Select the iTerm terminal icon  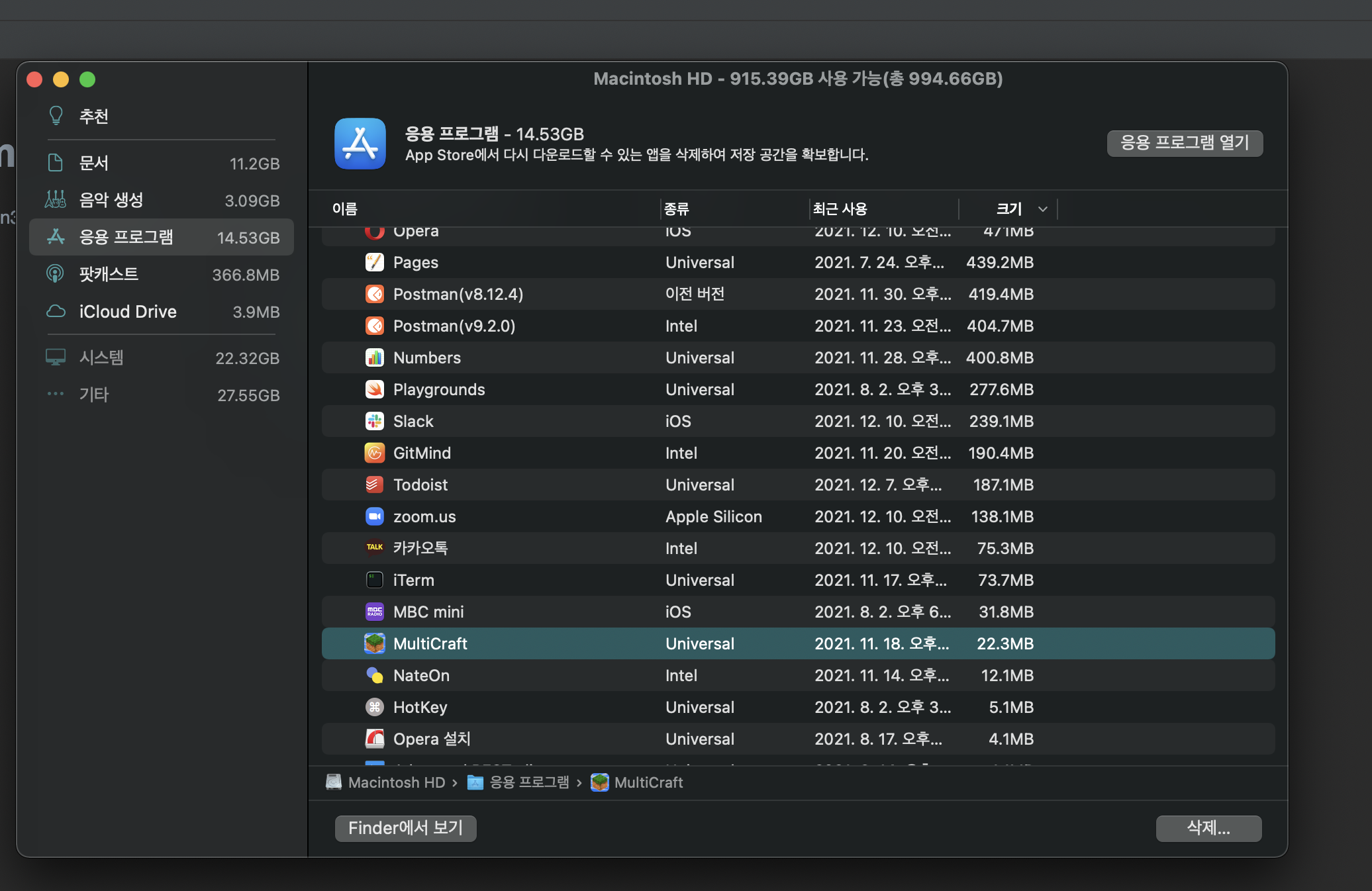(x=374, y=580)
